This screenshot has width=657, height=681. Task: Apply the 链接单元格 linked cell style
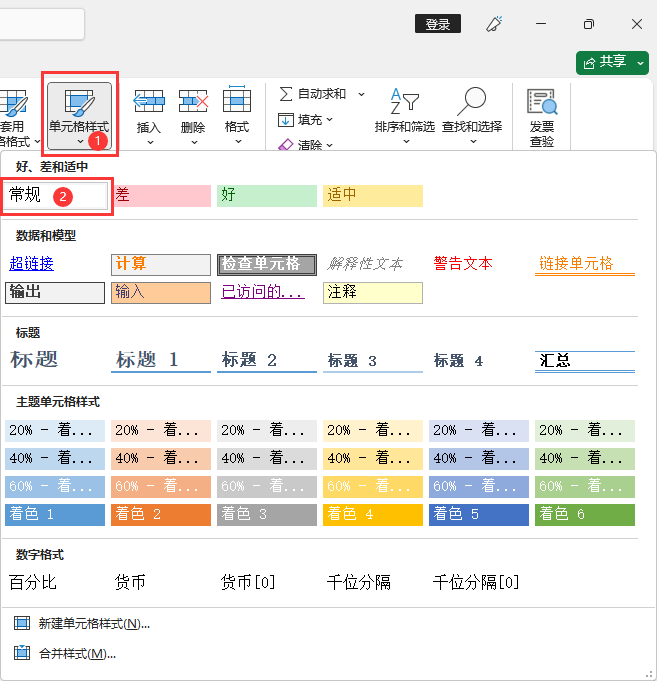pos(585,265)
